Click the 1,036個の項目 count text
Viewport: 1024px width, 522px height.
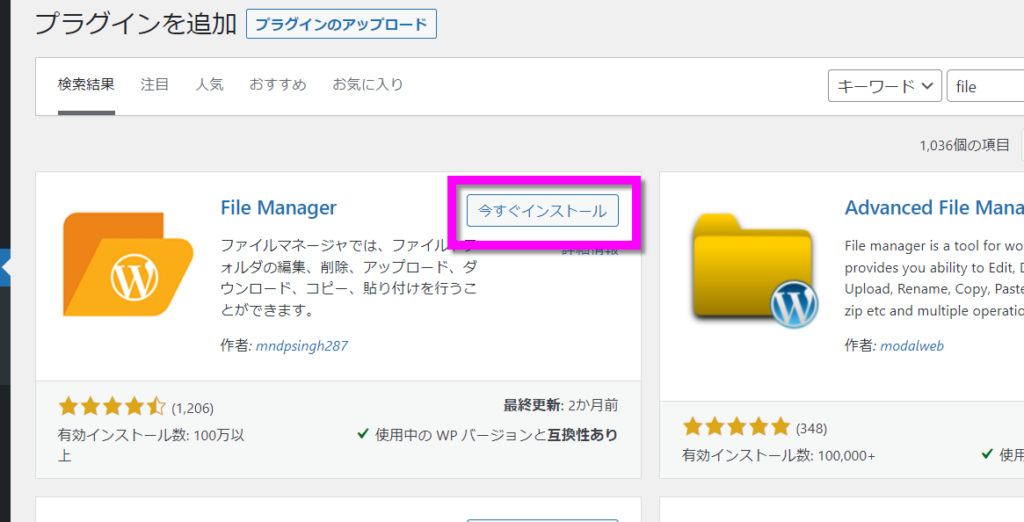(x=965, y=146)
